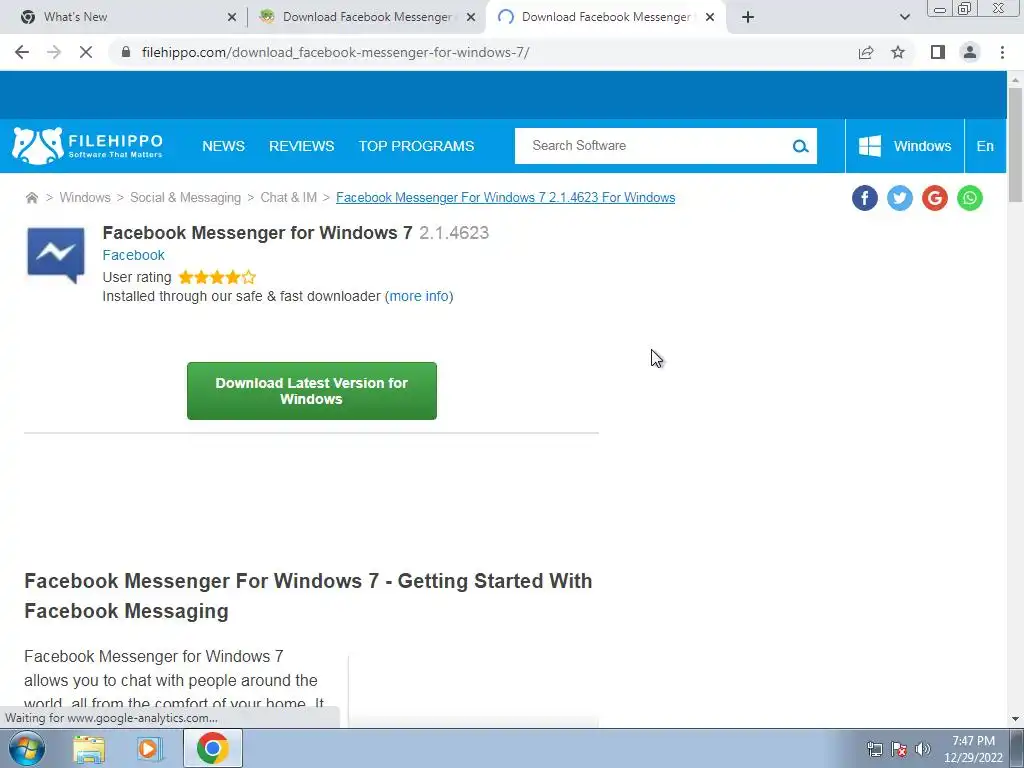Click Download Latest Version for Windows
The width and height of the screenshot is (1024, 768).
point(312,391)
